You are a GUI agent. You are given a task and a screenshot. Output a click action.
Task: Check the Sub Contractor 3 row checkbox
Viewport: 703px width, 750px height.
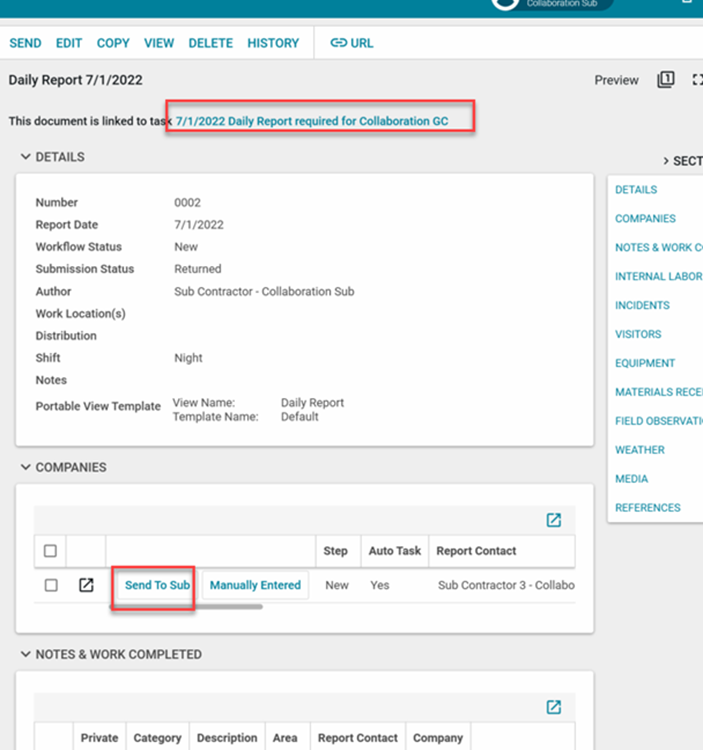(50, 585)
